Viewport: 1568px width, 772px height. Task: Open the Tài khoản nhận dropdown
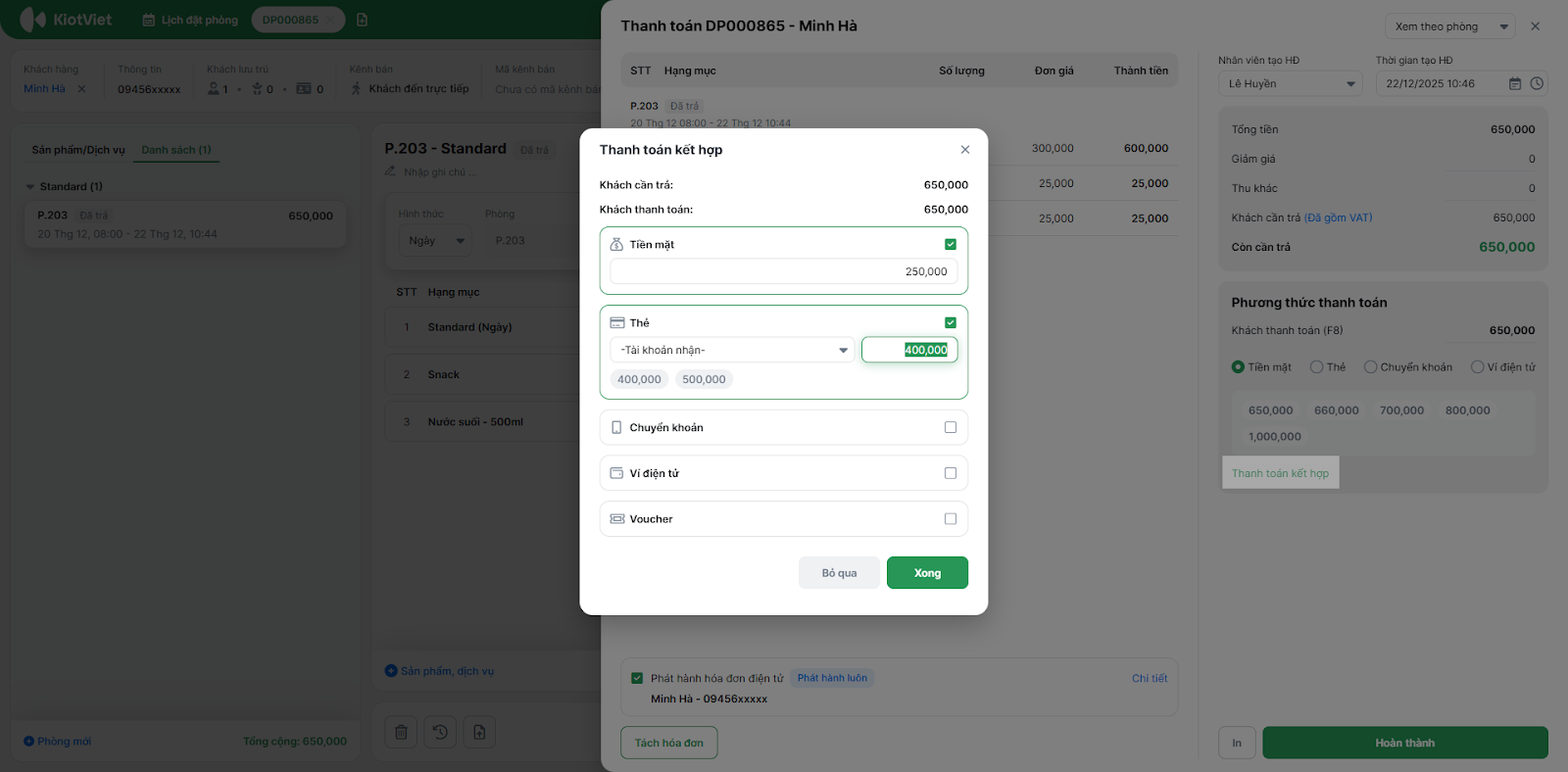(x=732, y=350)
